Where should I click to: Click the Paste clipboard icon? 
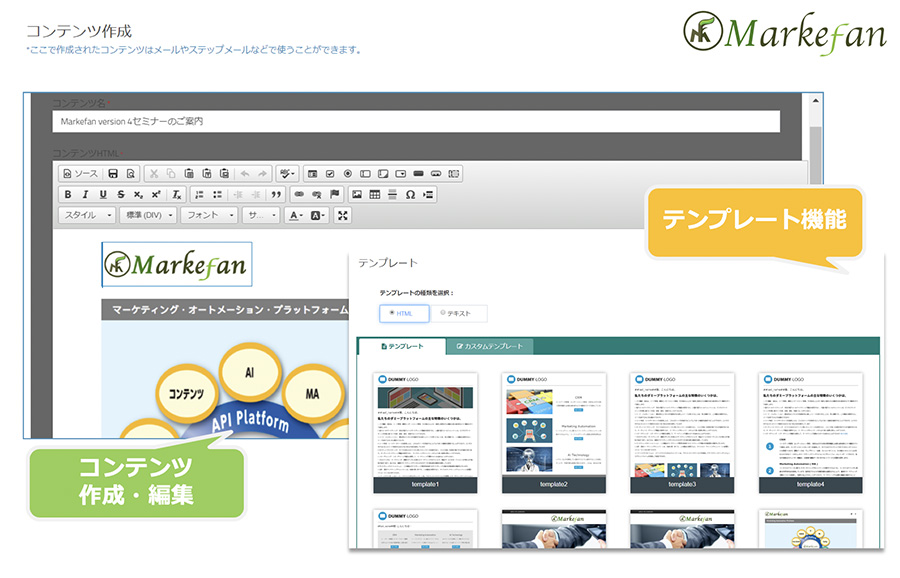(189, 173)
